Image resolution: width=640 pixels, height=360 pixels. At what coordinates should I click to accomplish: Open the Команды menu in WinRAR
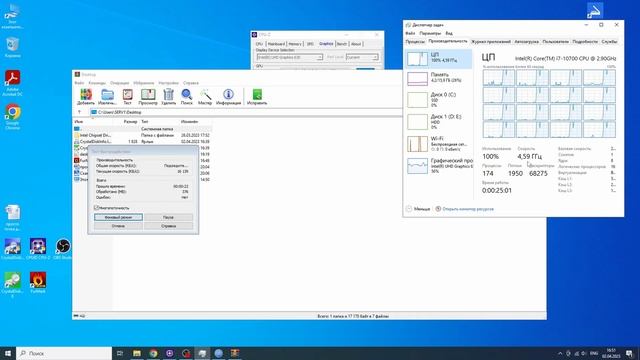[97, 83]
